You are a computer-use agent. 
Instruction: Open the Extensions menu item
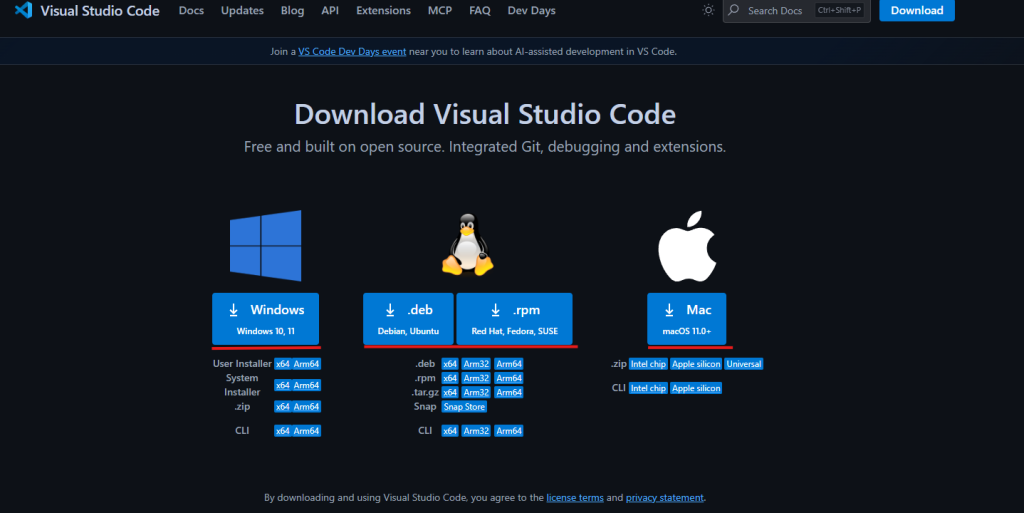pos(383,11)
